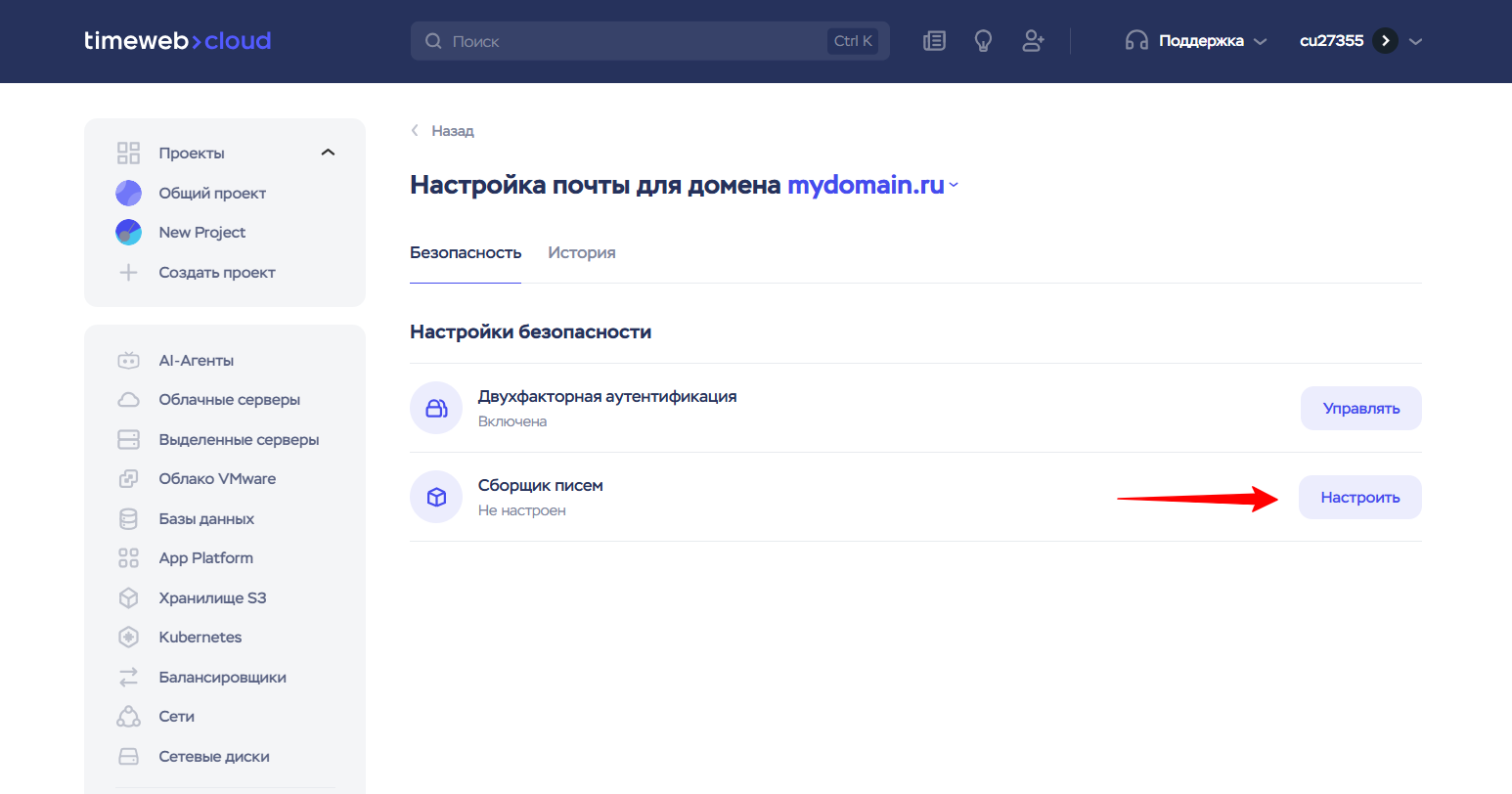
Task: Click the add user icon in header
Action: (x=1033, y=41)
